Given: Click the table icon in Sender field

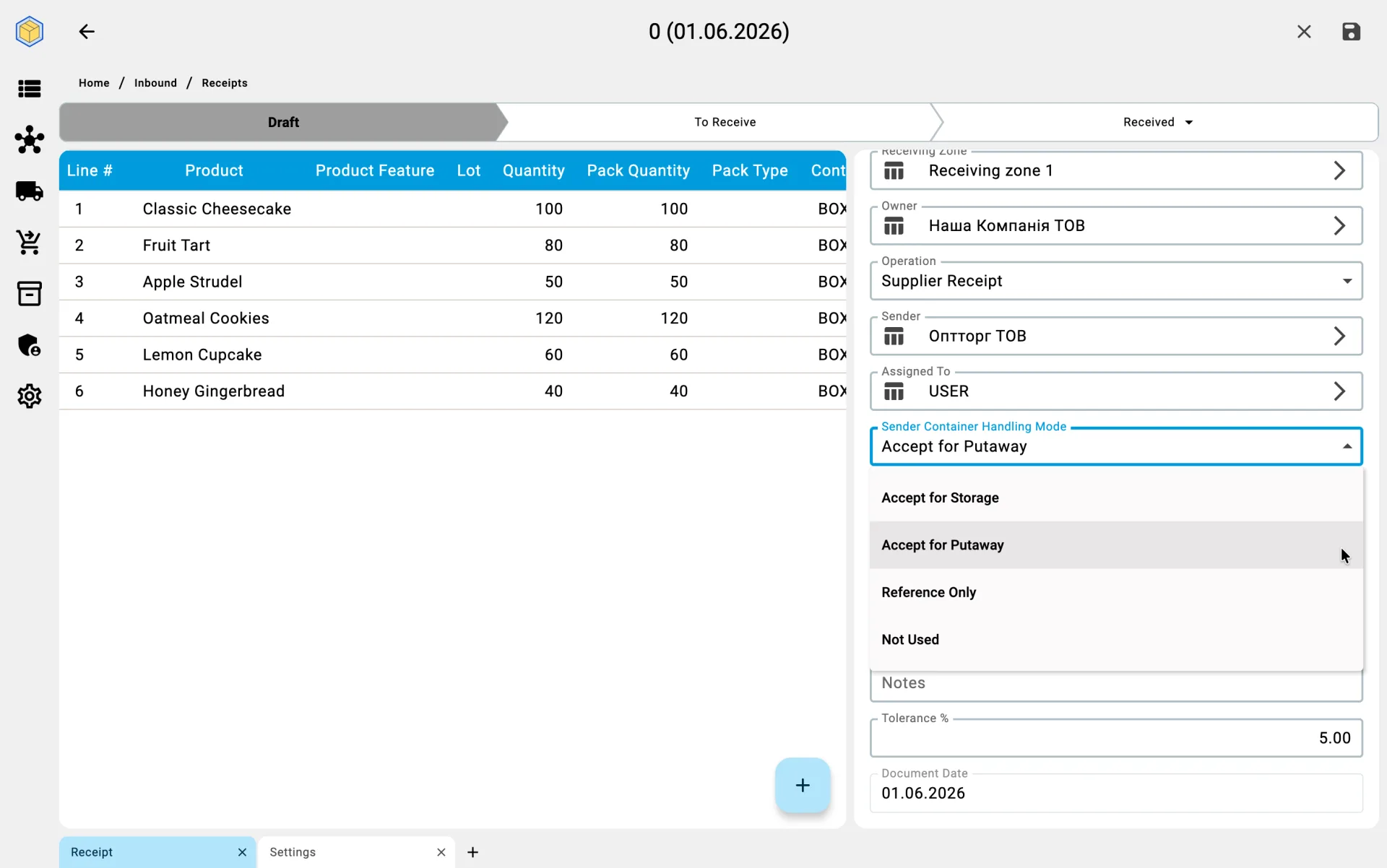Looking at the screenshot, I should (894, 337).
